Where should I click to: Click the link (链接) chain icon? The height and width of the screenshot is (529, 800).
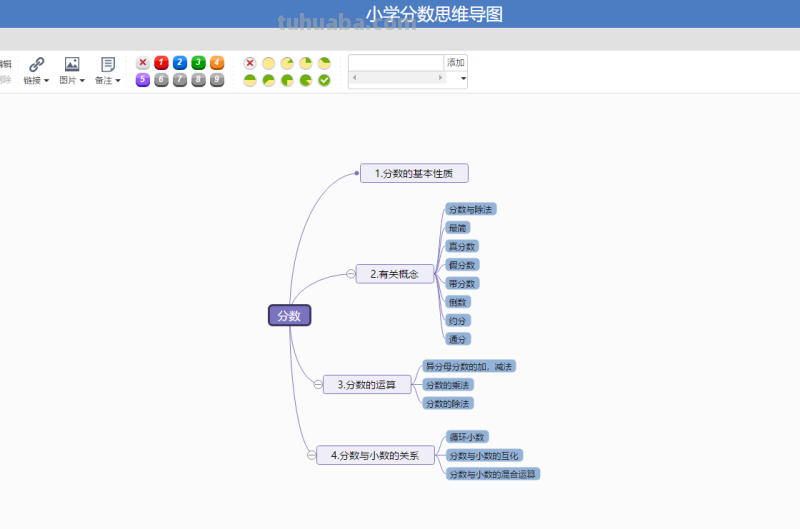click(36, 64)
